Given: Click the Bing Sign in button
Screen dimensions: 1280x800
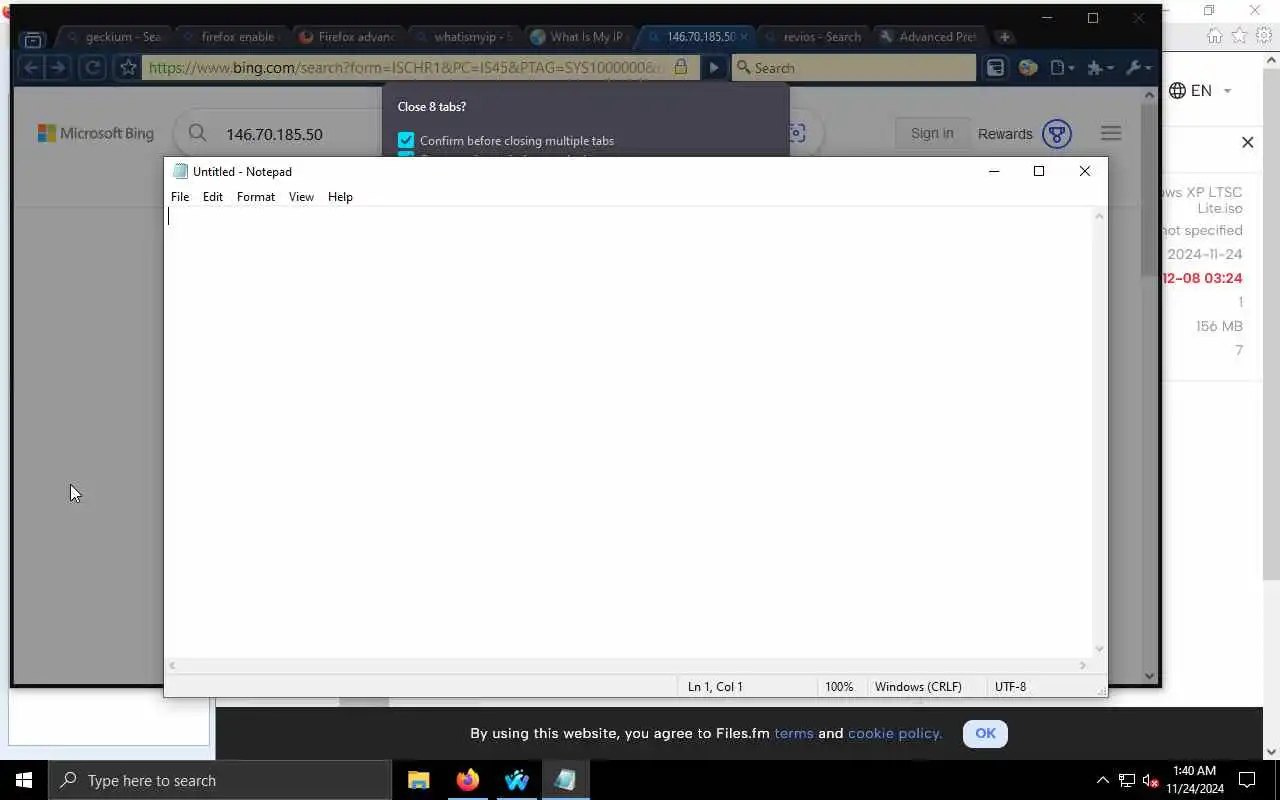Looking at the screenshot, I should point(932,133).
